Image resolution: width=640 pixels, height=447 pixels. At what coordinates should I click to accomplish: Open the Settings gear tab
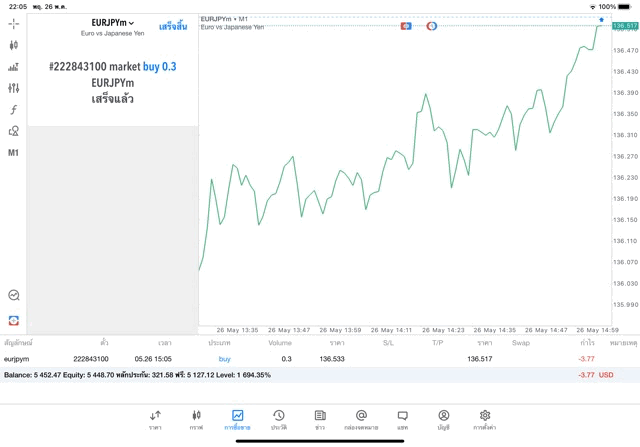485,419
